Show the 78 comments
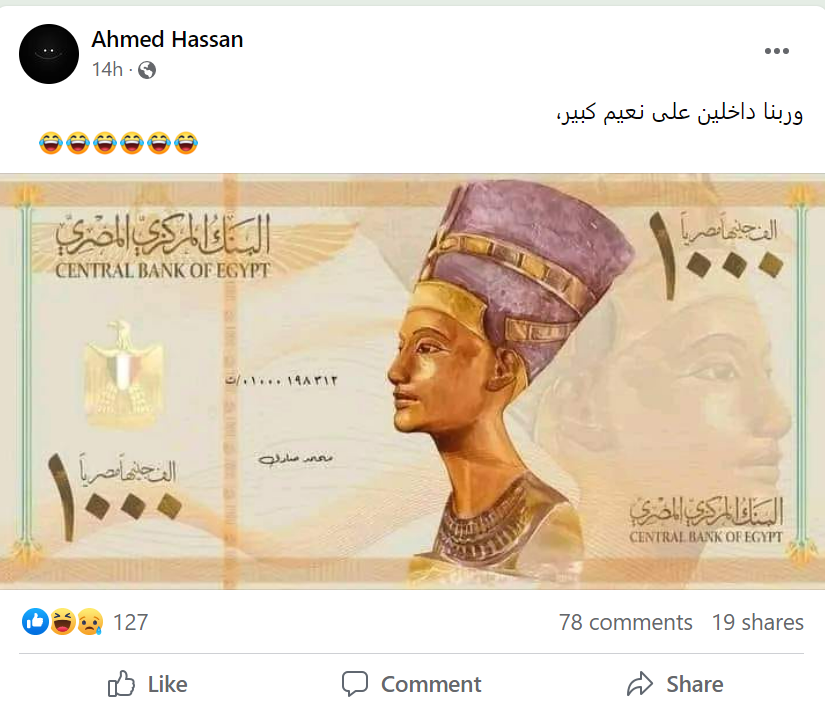 (x=626, y=622)
